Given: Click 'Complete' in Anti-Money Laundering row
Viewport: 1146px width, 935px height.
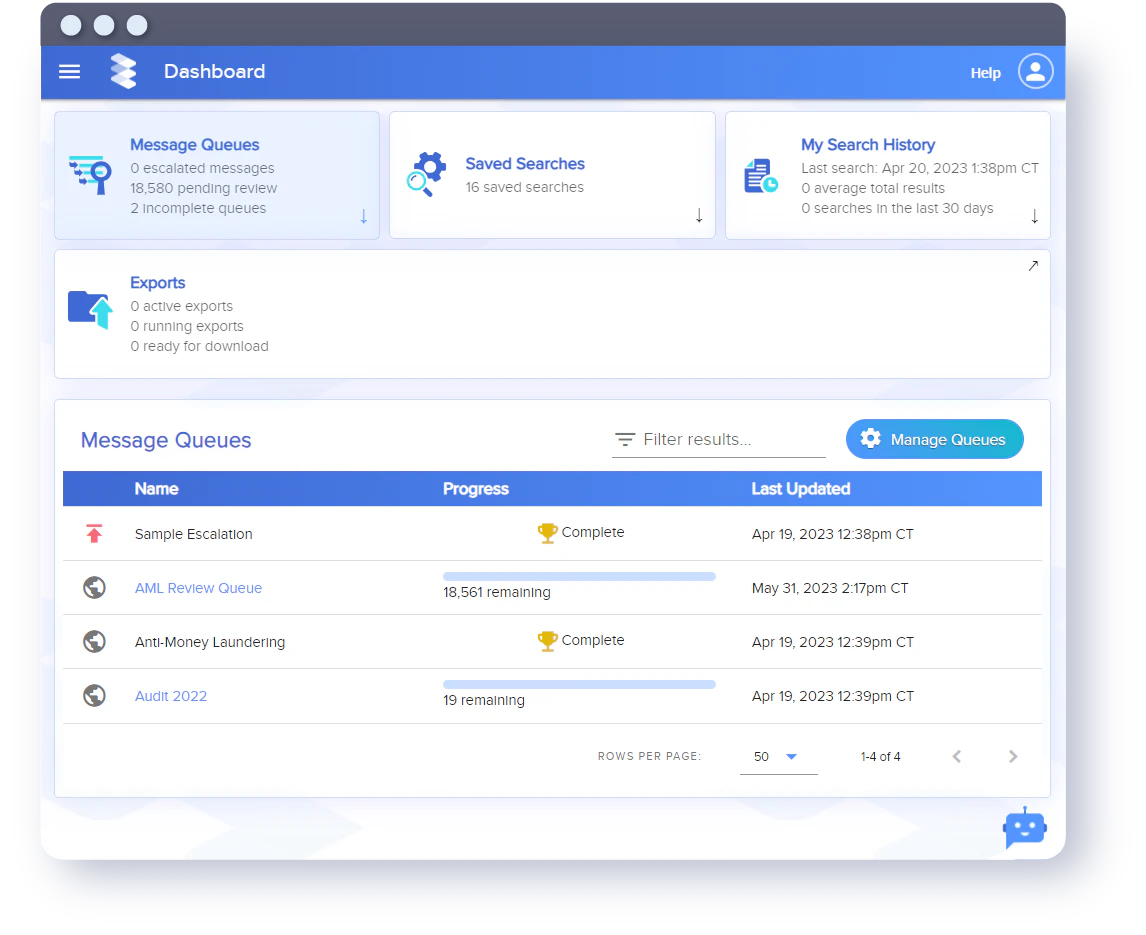Looking at the screenshot, I should (593, 640).
